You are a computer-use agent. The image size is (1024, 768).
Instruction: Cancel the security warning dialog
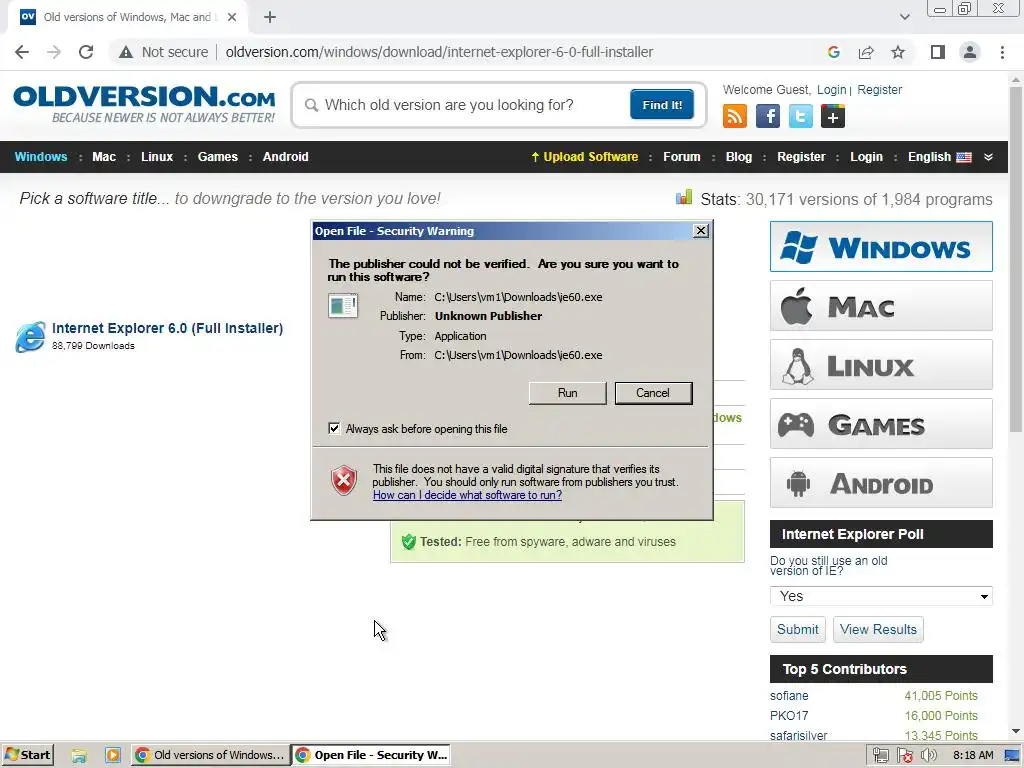click(653, 393)
